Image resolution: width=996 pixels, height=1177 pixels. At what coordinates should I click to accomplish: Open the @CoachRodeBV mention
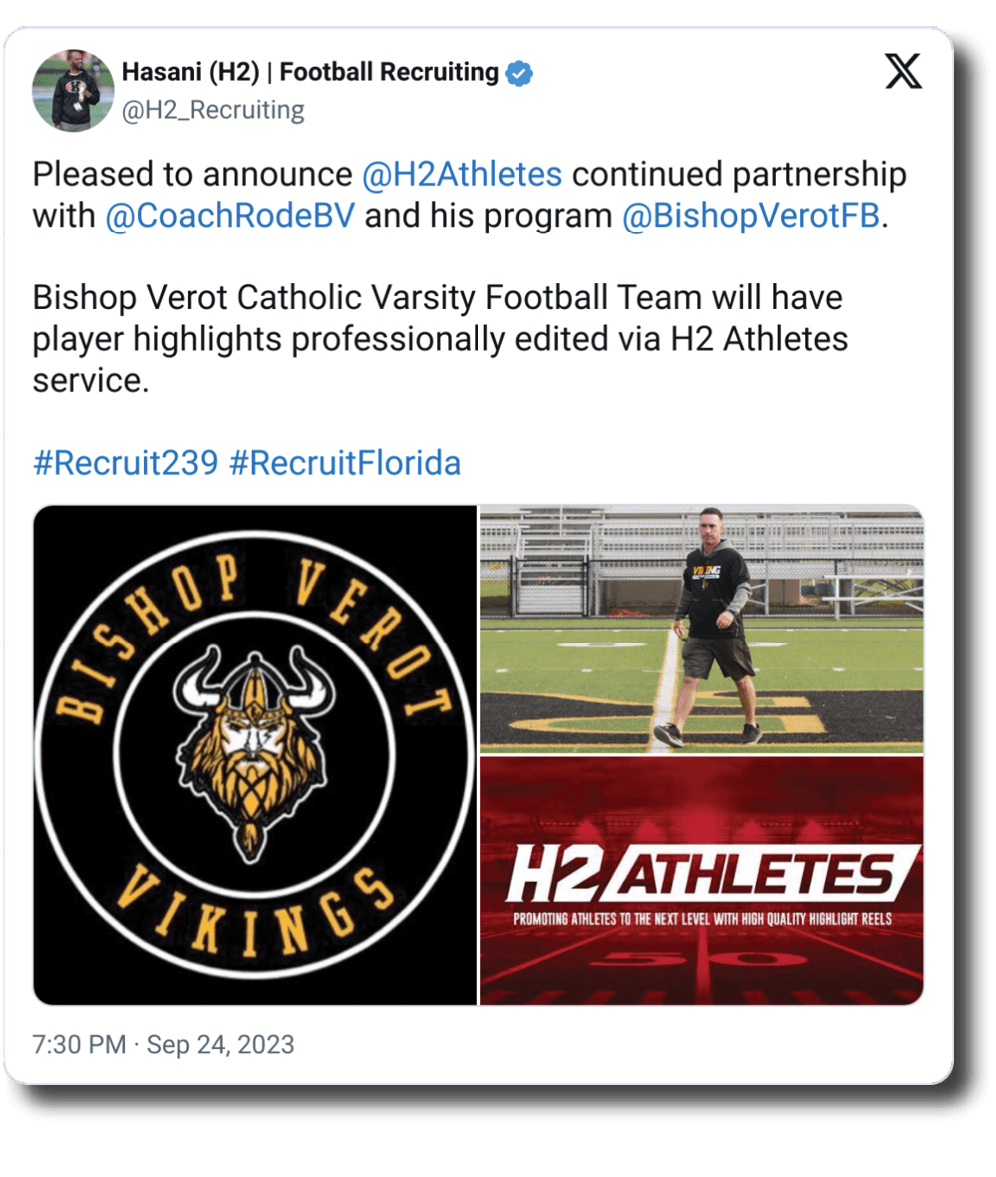[x=229, y=216]
